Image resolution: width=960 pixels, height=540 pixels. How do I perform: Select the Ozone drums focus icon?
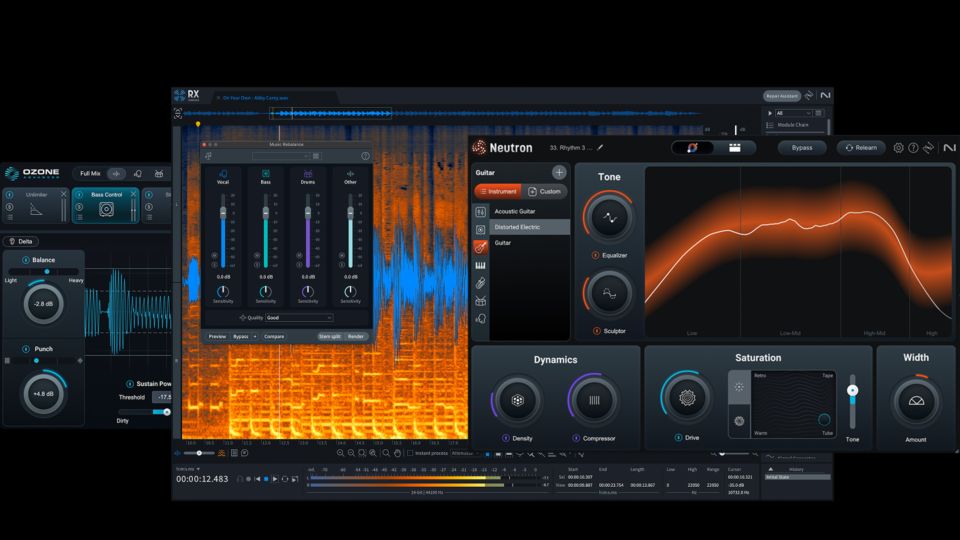click(x=159, y=174)
